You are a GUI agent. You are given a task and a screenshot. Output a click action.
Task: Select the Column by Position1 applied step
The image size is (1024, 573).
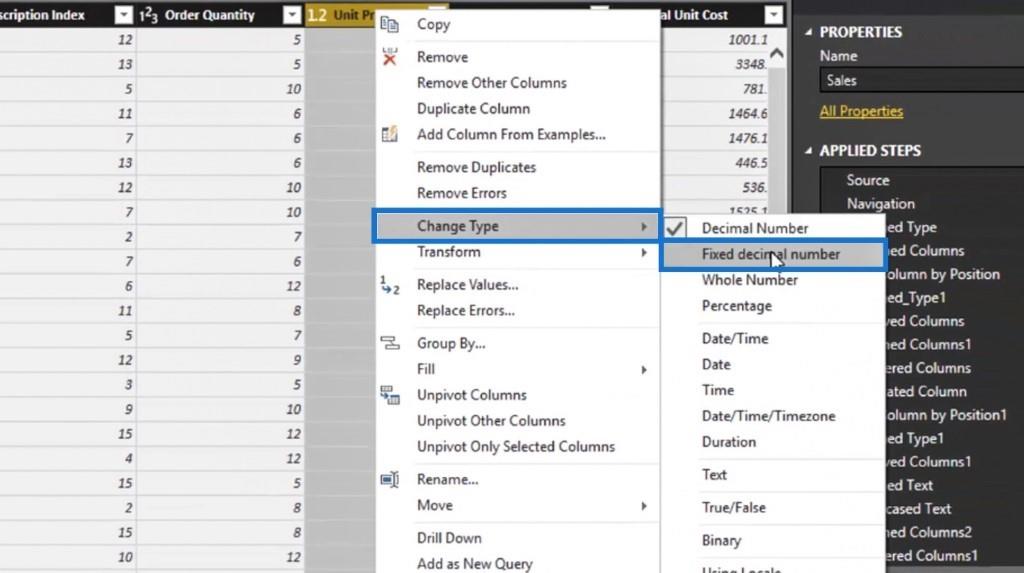click(x=946, y=415)
